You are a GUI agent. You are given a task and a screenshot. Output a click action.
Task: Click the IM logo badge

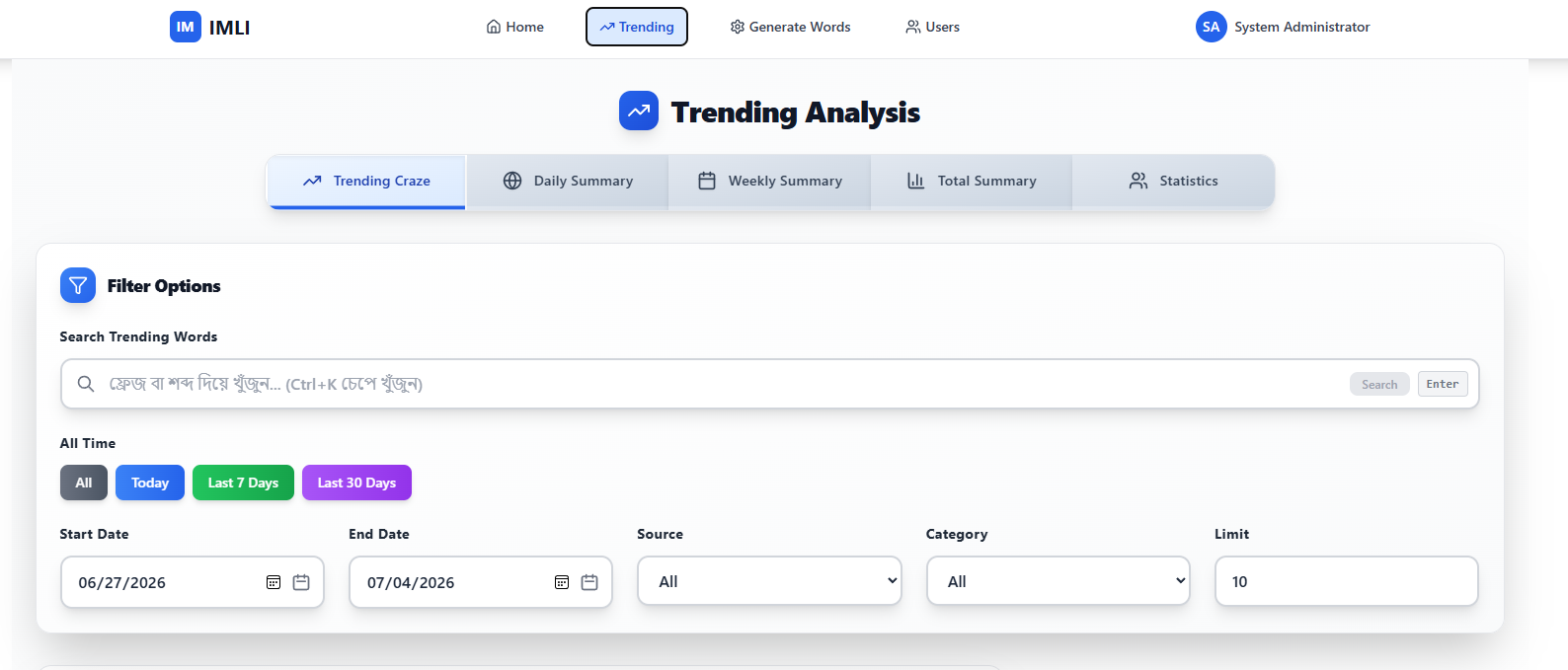186,27
